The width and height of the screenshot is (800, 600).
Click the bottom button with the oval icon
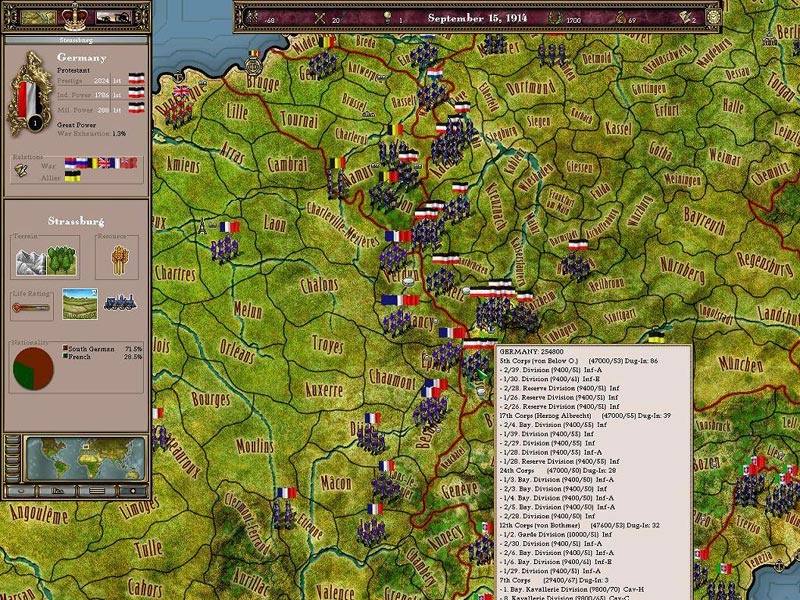pos(20,491)
